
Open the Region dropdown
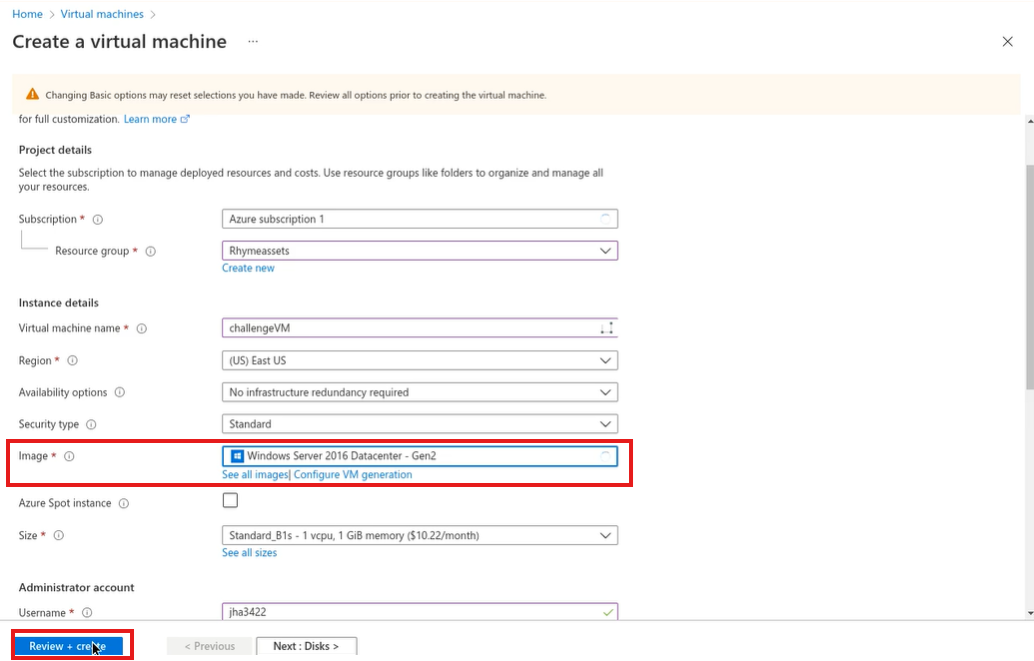tap(420, 361)
